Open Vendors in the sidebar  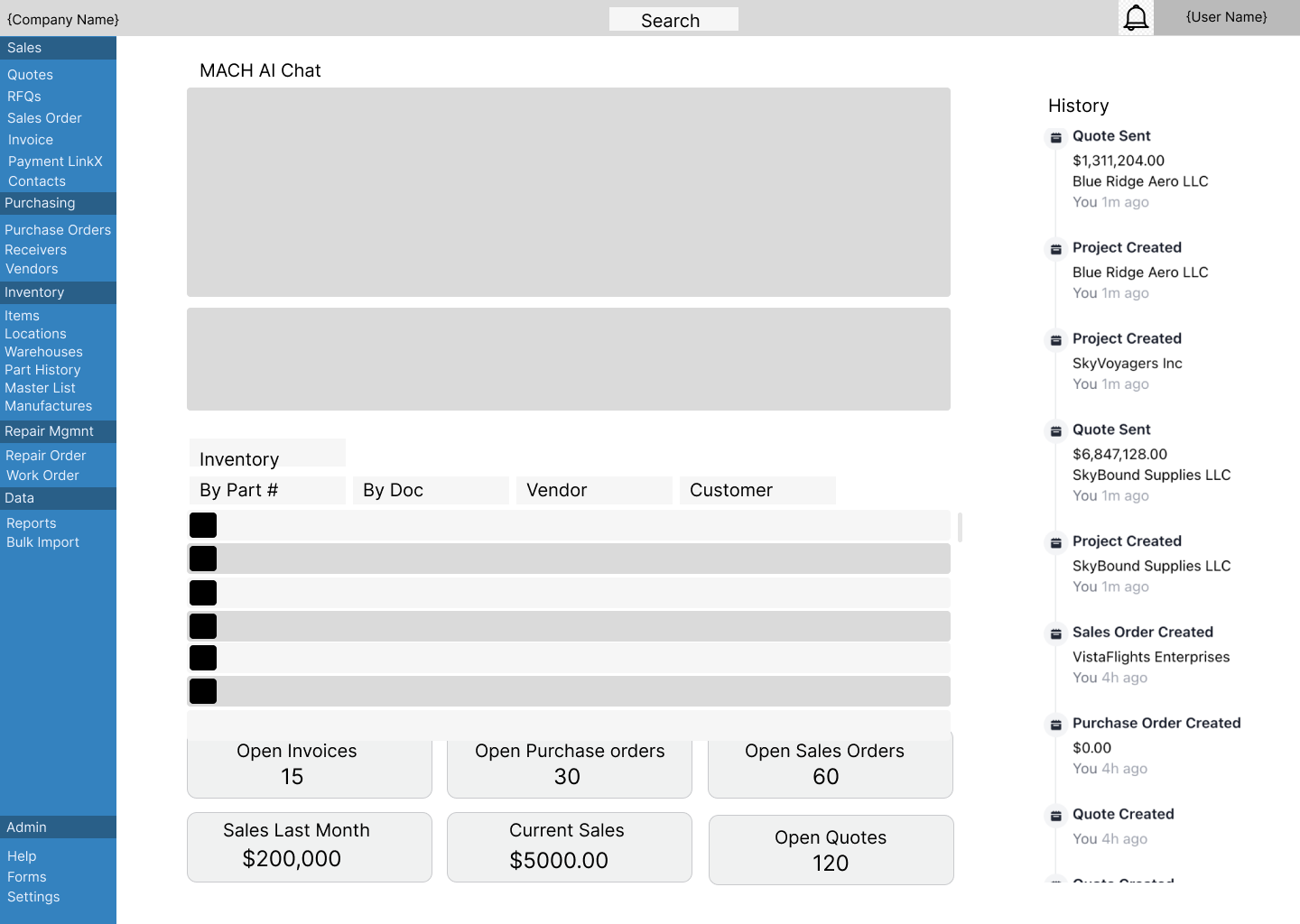point(32,269)
